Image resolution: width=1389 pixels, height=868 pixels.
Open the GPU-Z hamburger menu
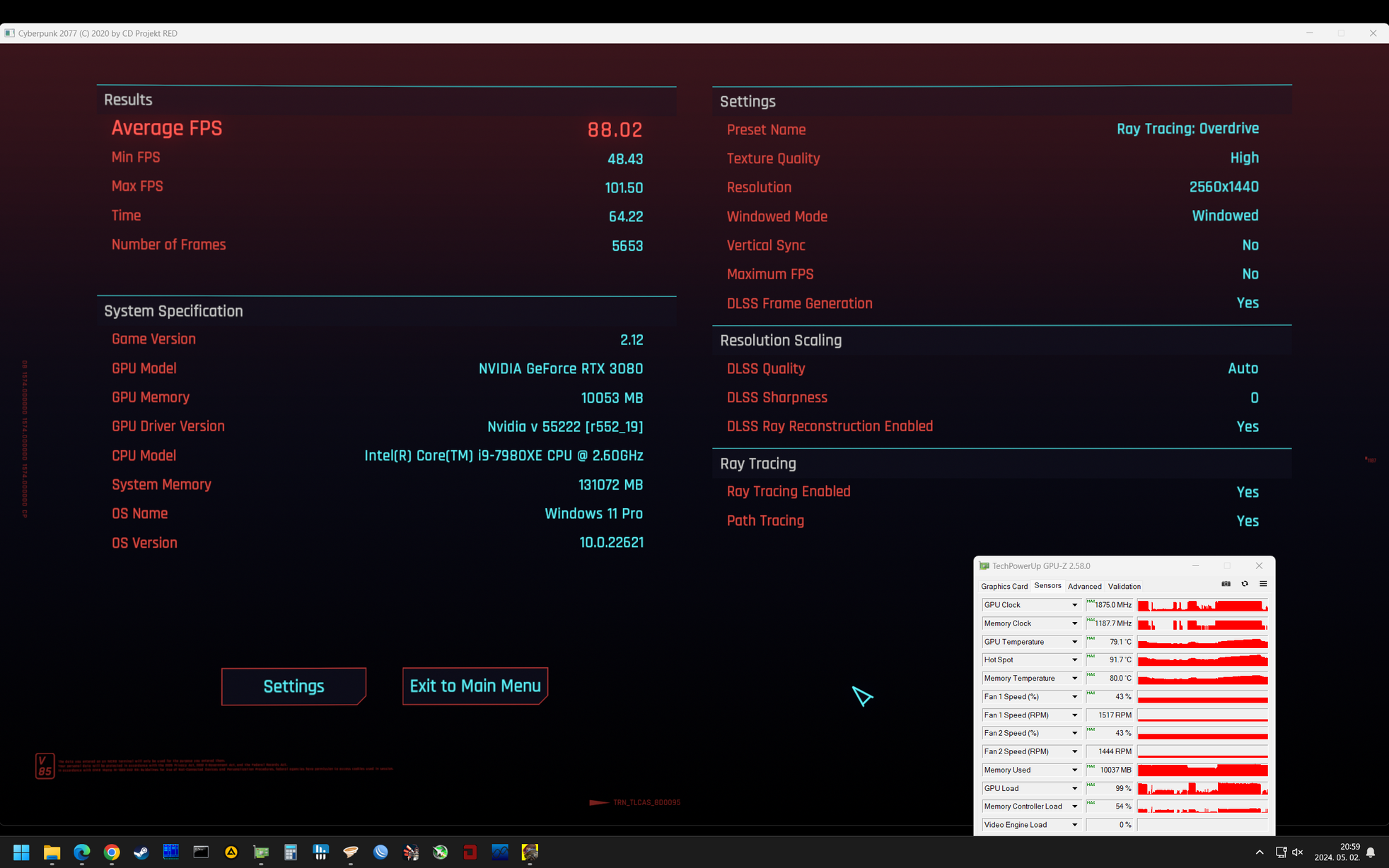coord(1263,584)
